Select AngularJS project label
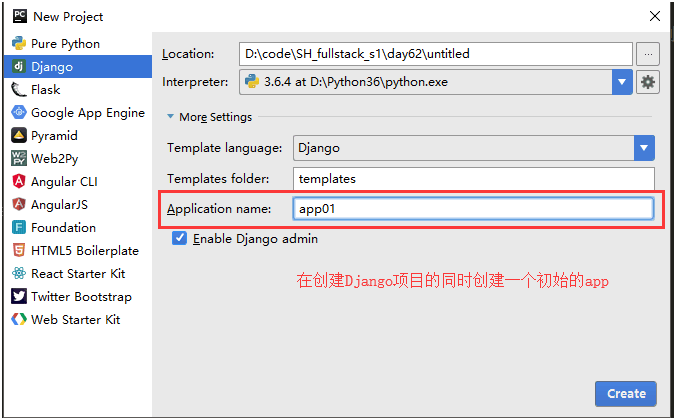Screen dimensions: 676x420 tap(59, 204)
